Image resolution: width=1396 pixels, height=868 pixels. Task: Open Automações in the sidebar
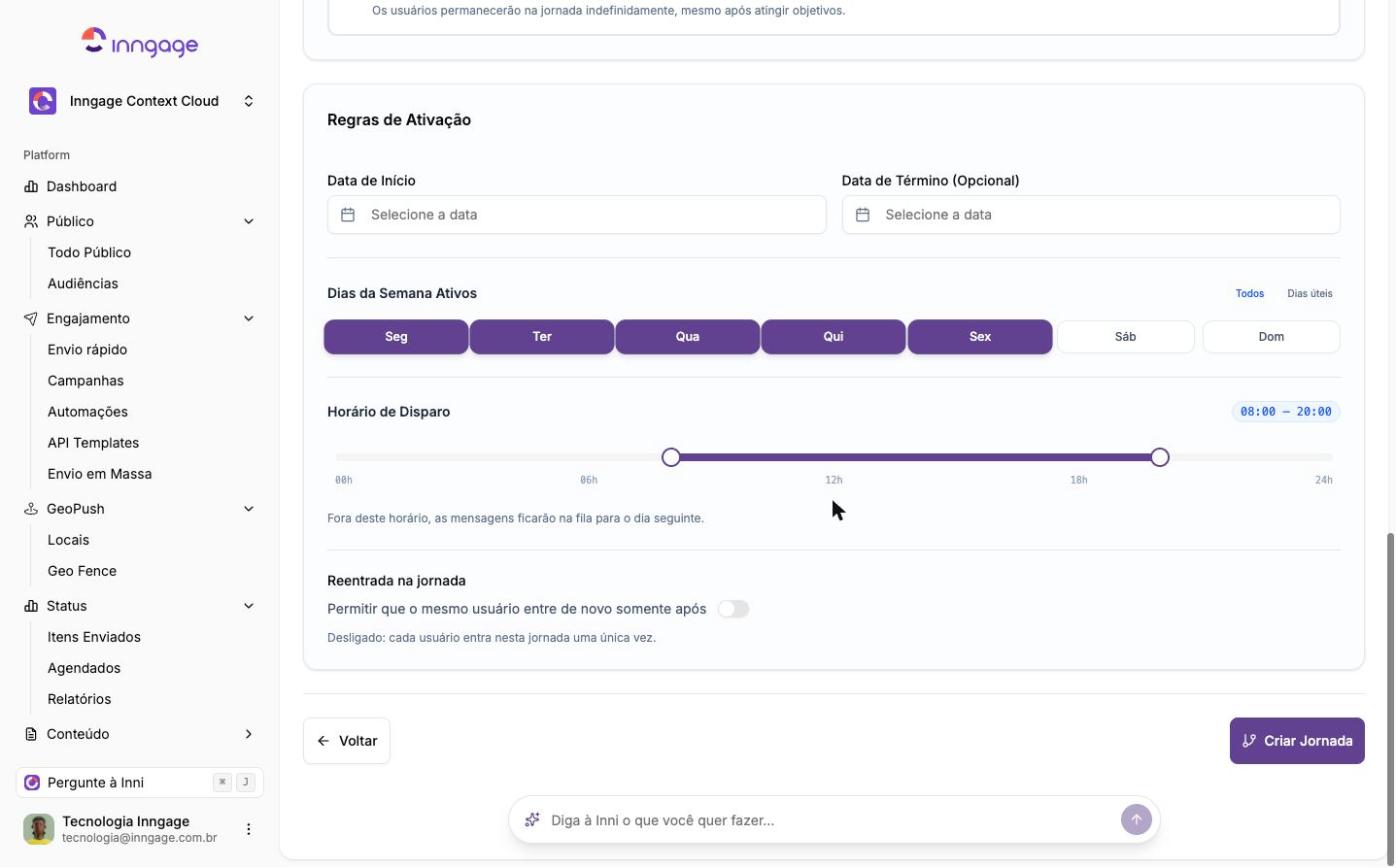click(x=88, y=412)
